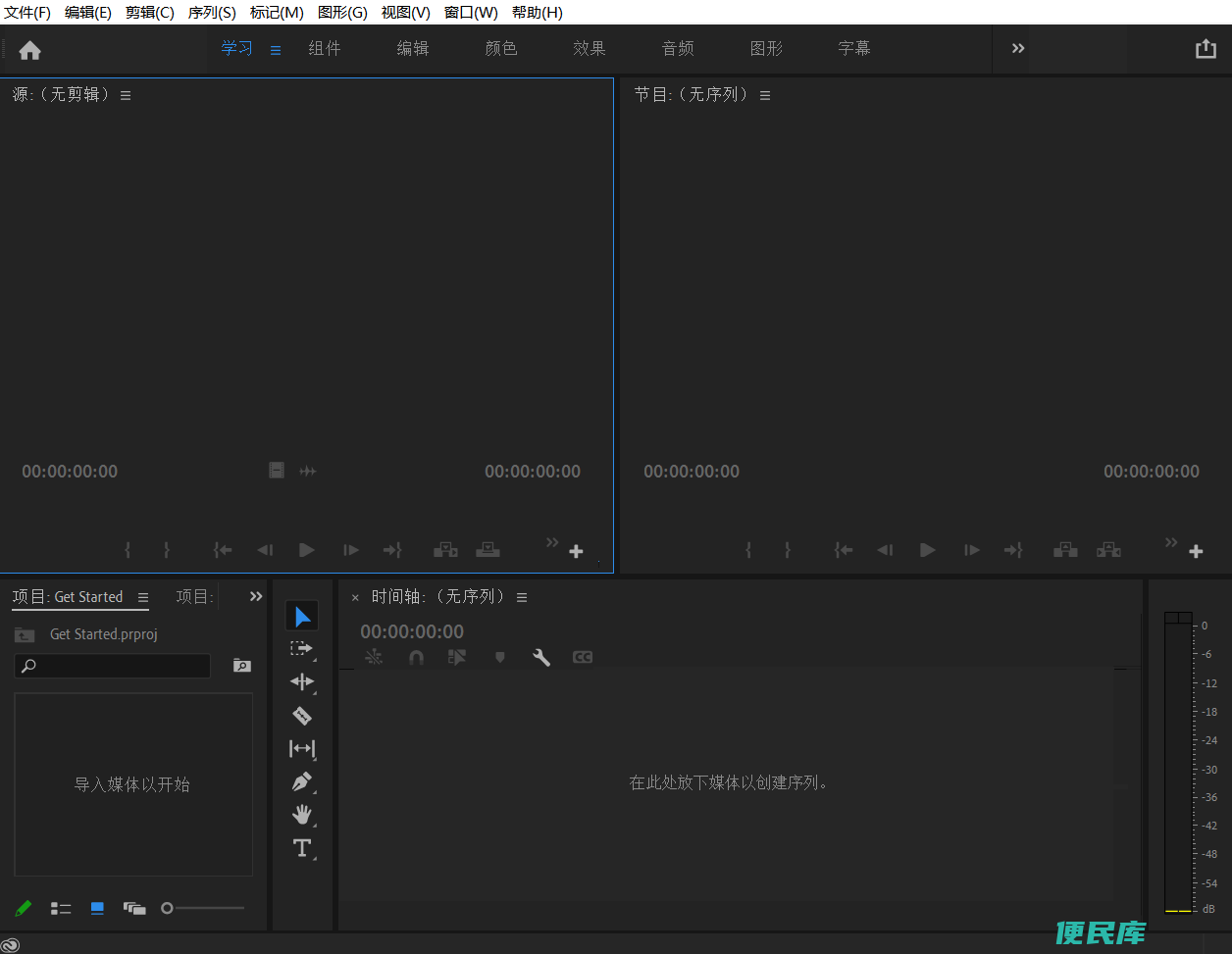Switch the project panel to freeform view
This screenshot has height=954, width=1232.
[134, 909]
